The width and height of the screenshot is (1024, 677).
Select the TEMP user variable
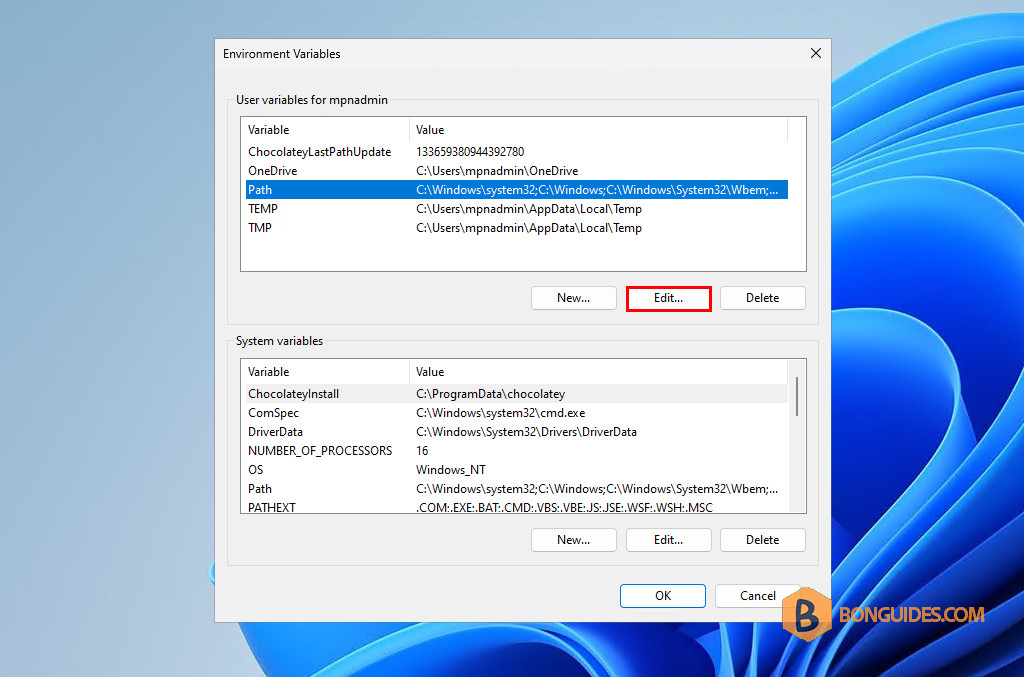[517, 208]
